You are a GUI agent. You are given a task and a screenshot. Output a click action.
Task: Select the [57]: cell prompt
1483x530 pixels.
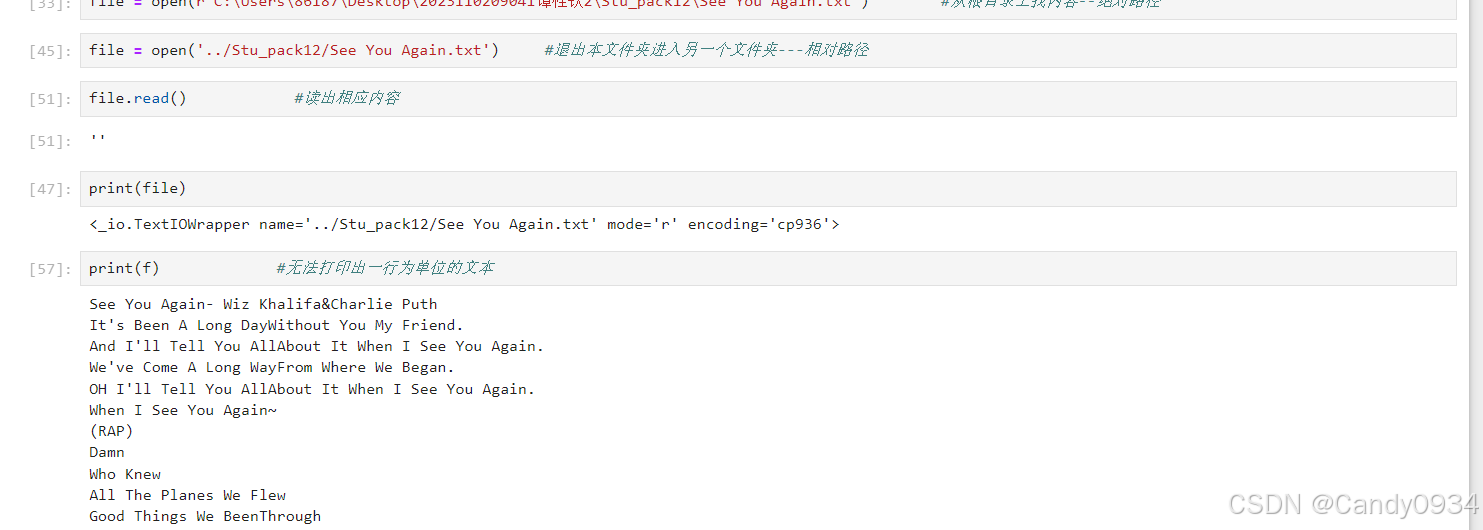(x=51, y=269)
